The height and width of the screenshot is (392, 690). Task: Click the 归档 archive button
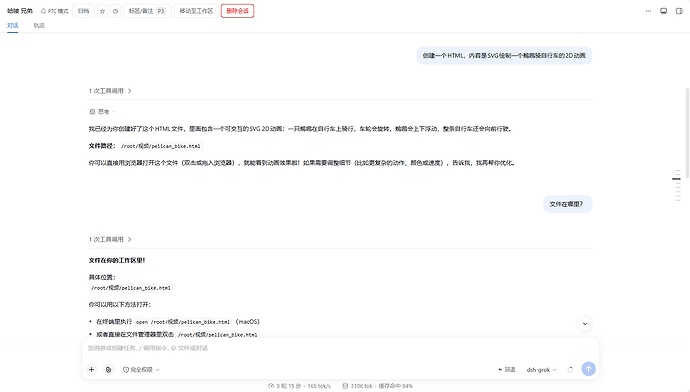point(84,11)
